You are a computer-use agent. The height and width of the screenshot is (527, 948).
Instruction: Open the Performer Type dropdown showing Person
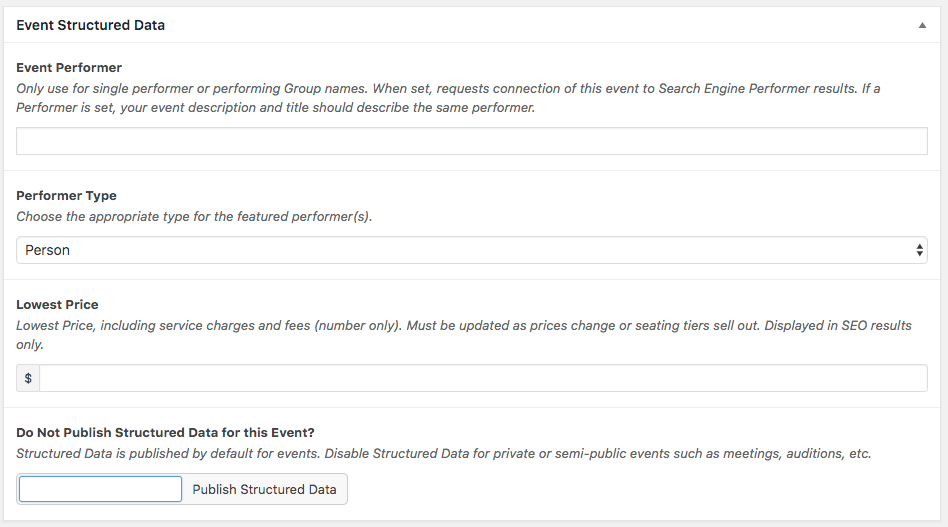point(471,250)
